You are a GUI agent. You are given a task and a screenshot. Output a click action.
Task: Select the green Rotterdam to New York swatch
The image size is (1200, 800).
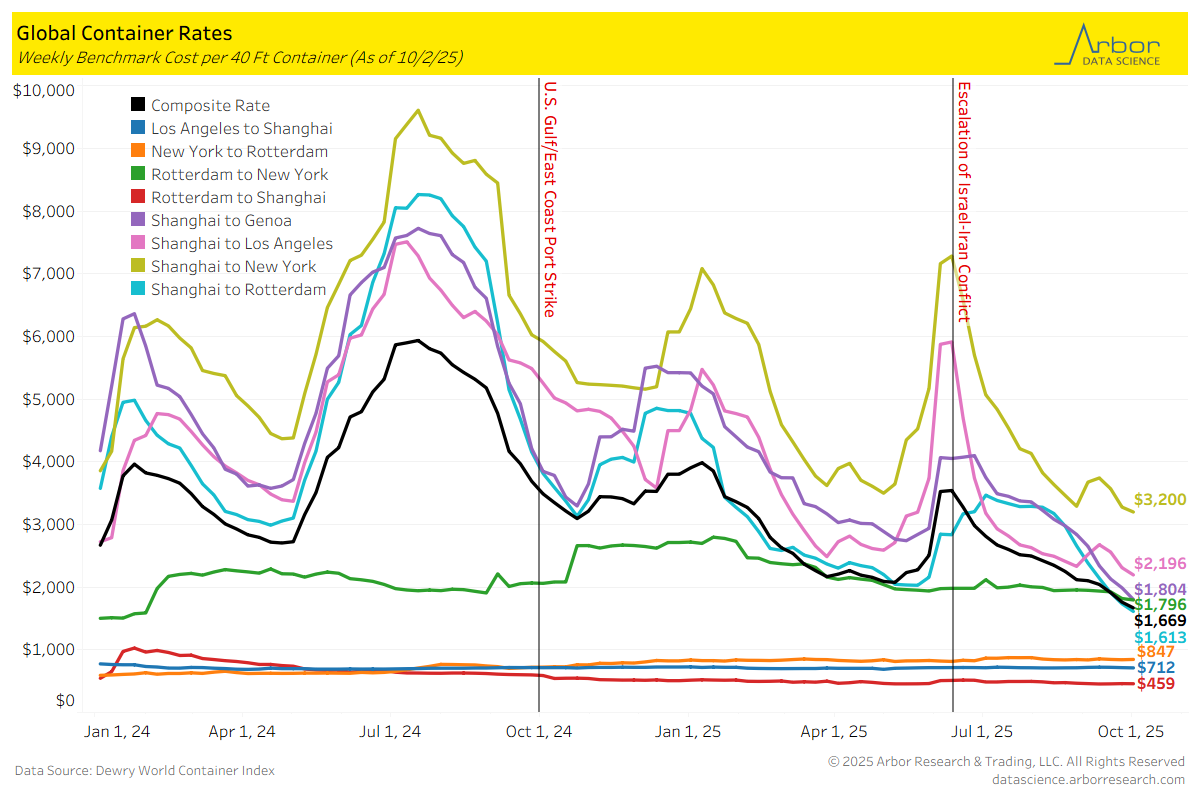click(x=139, y=174)
